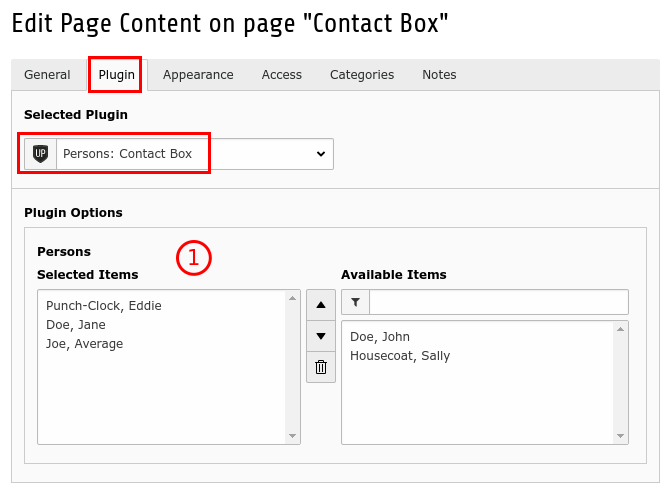Add Housecoat, Sally from Available Items
Screen dimensions: 665x486
[x=400, y=356]
